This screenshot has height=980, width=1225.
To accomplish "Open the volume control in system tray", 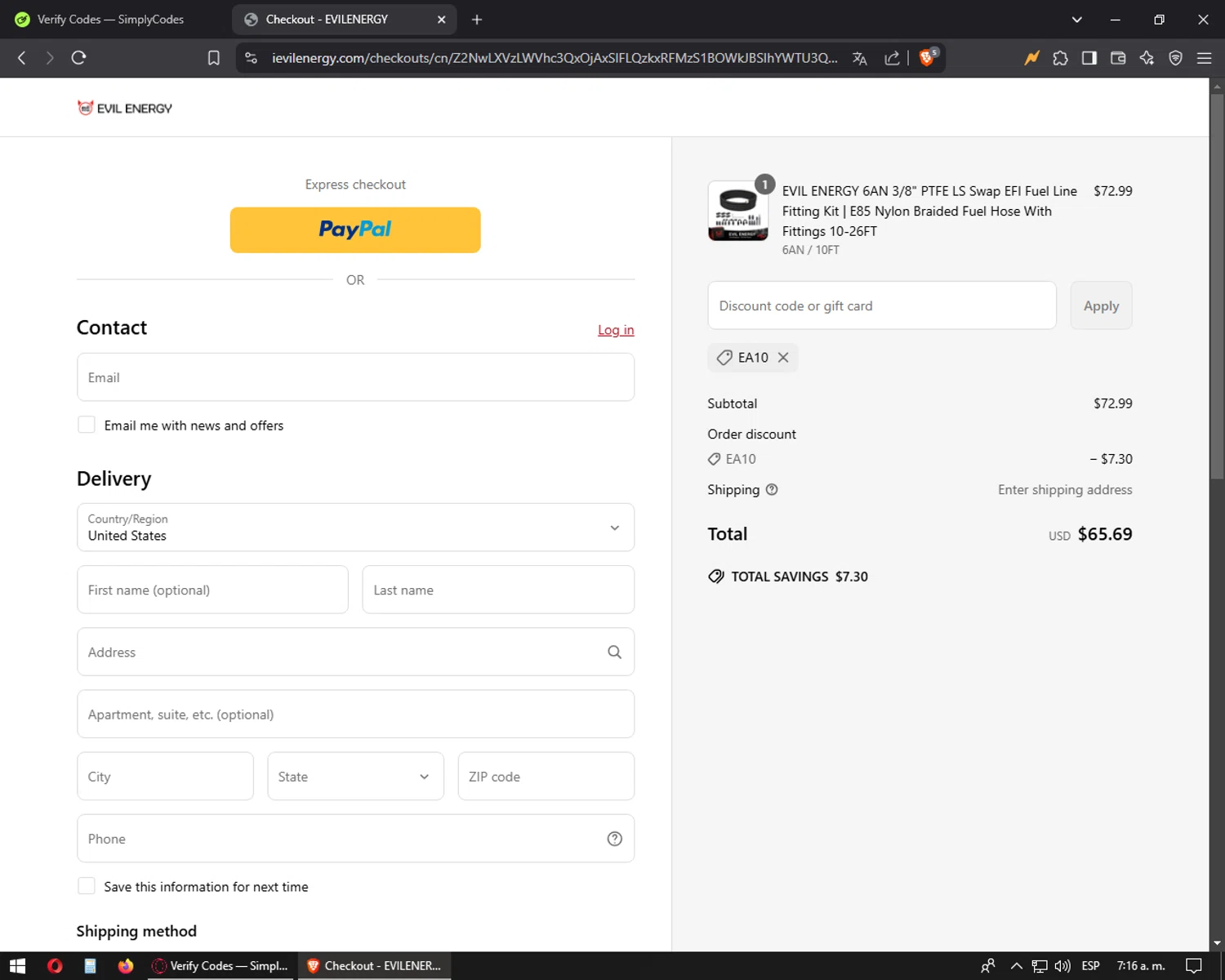I will click(x=1062, y=966).
